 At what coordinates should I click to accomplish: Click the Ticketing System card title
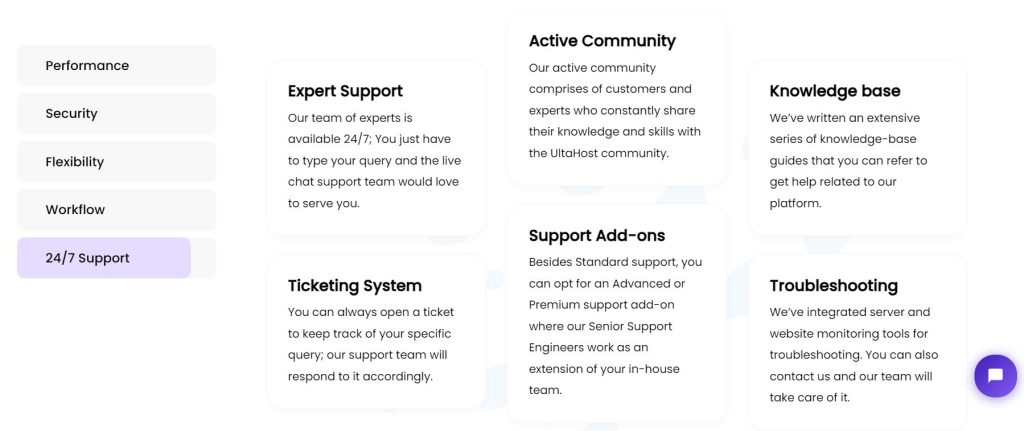click(x=355, y=286)
